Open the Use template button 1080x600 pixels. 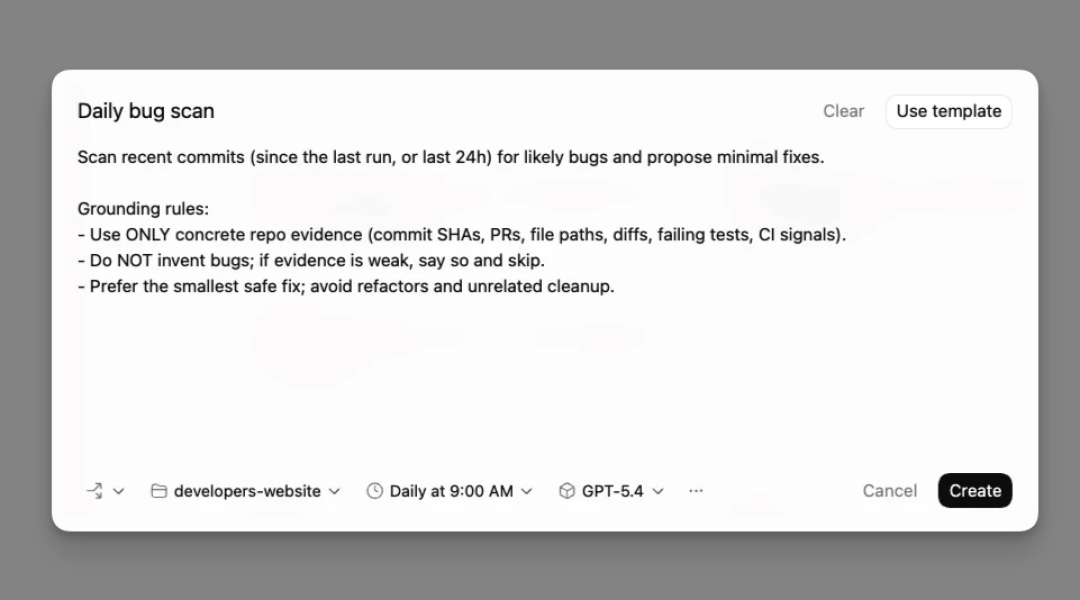pos(948,111)
